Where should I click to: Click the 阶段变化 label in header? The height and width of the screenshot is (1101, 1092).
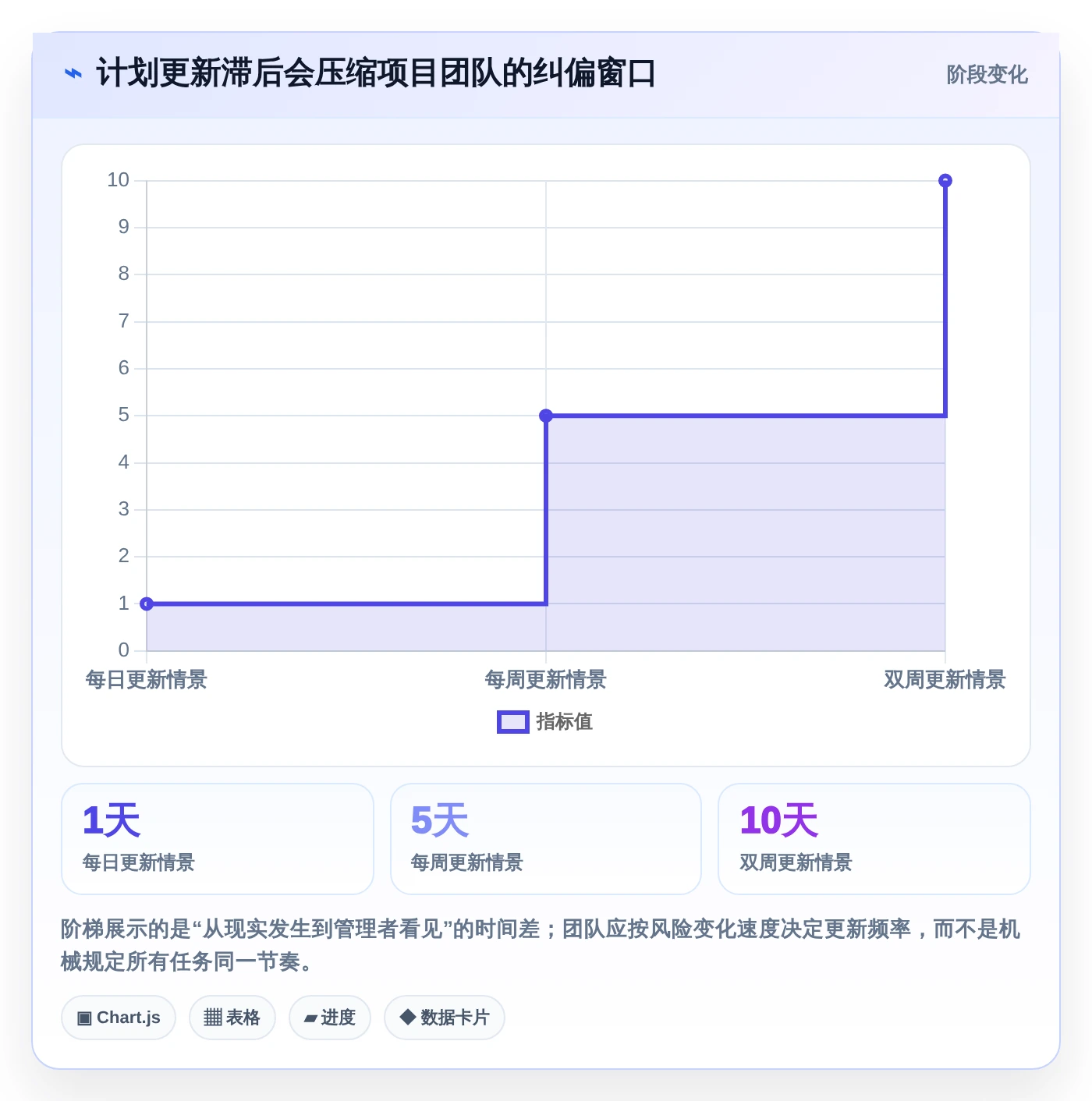(987, 75)
